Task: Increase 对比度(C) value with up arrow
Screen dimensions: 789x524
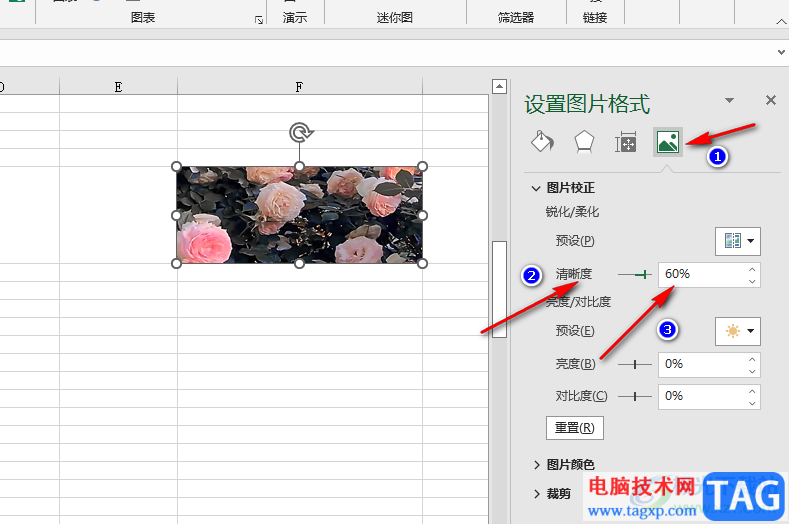Action: pyautogui.click(x=752, y=391)
